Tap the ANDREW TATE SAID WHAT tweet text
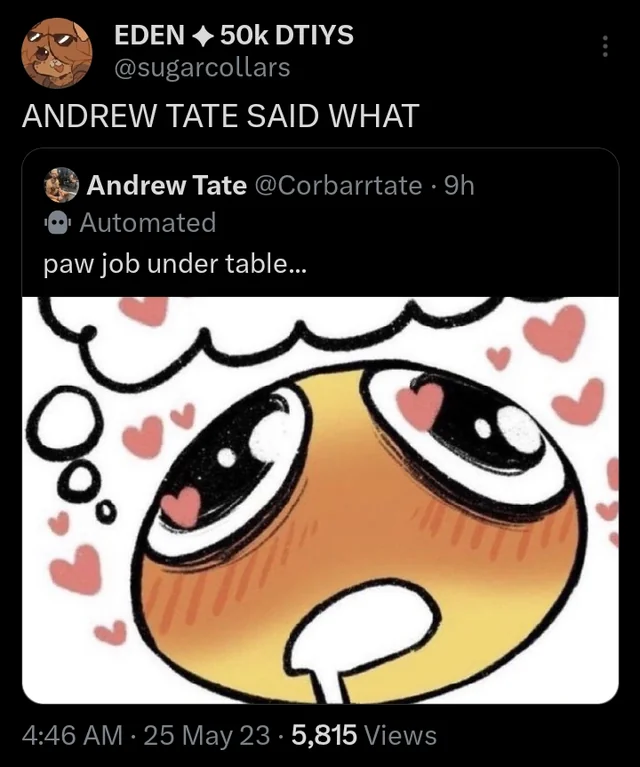 (221, 116)
